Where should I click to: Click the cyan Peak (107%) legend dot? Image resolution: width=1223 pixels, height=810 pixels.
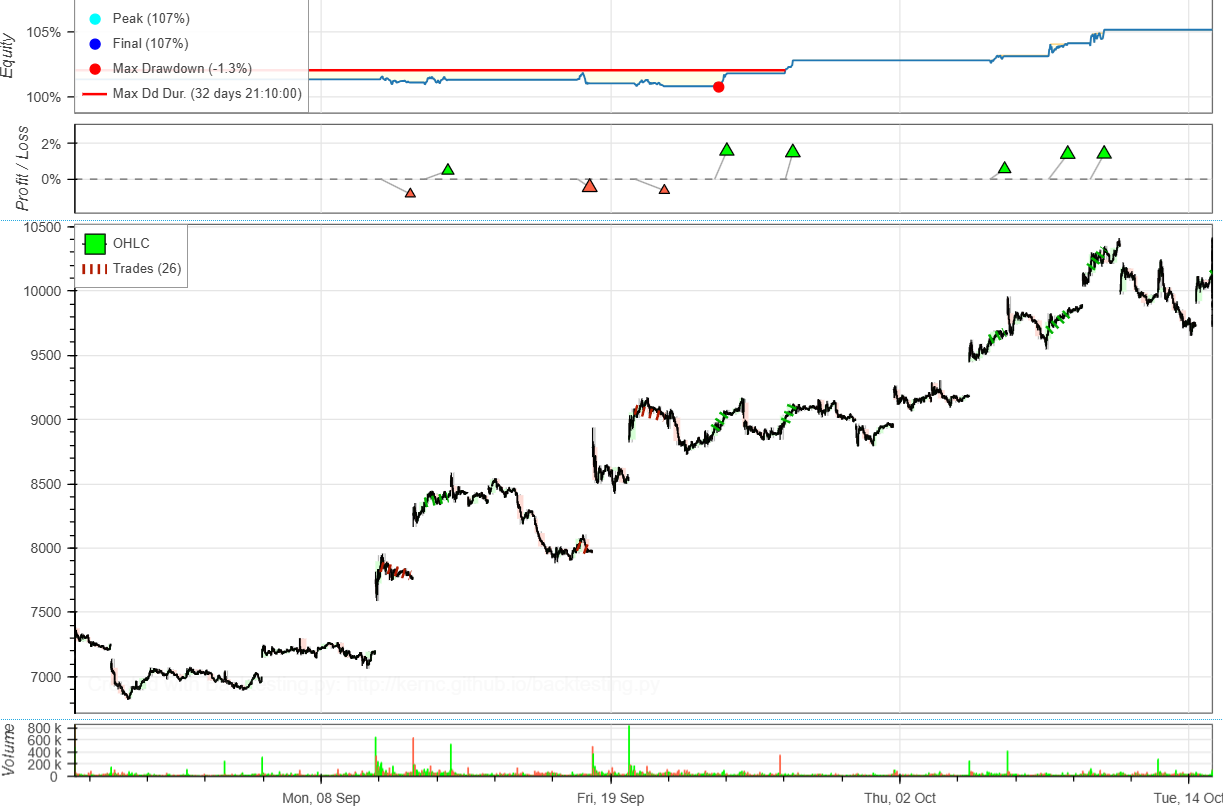pos(95,19)
